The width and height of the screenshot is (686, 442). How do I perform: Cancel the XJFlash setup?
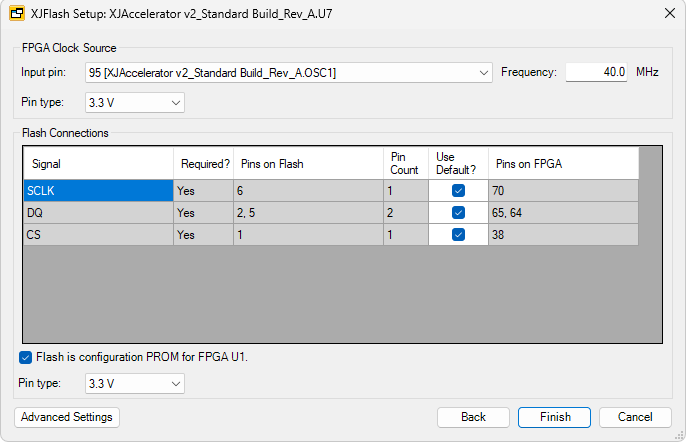click(635, 417)
